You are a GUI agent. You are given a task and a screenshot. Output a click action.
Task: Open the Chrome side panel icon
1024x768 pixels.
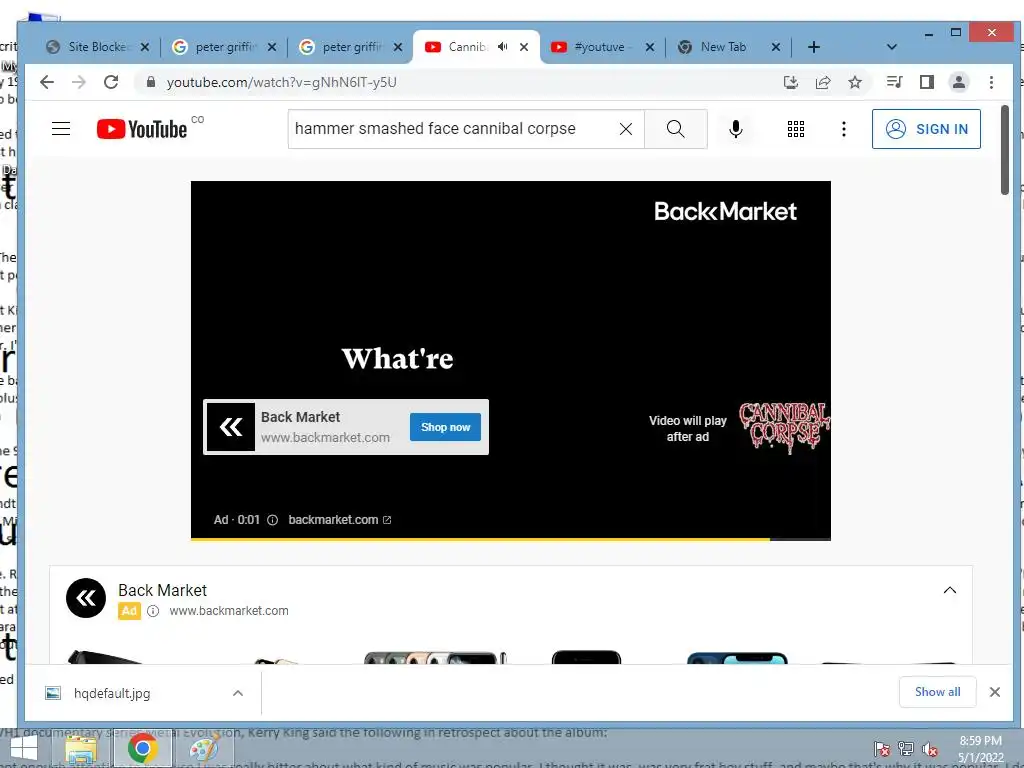coord(927,82)
